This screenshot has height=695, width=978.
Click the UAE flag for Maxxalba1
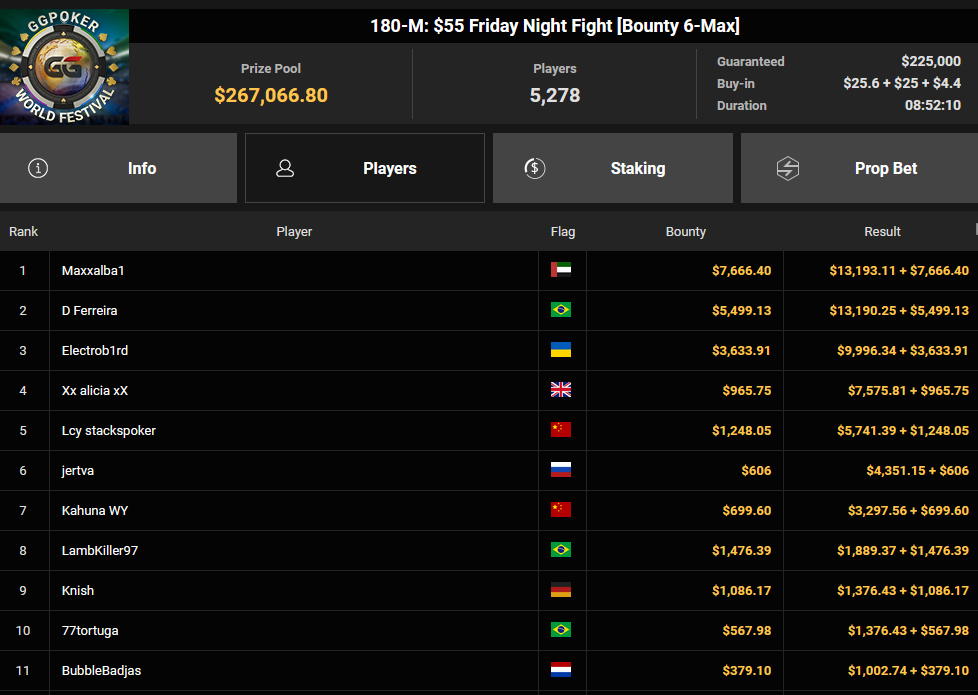pyautogui.click(x=561, y=270)
